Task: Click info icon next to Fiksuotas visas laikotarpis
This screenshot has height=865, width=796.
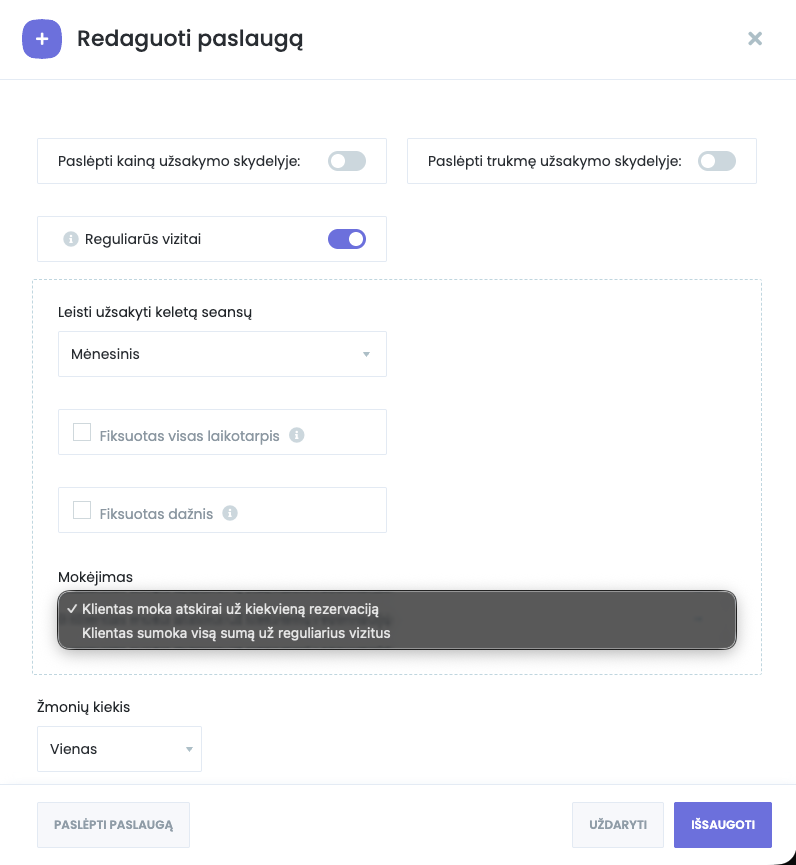Action: coord(296,435)
